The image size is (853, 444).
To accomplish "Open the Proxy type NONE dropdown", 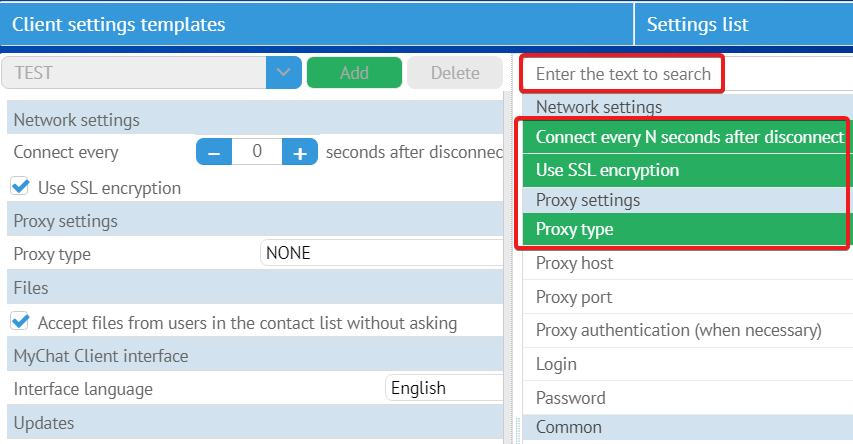I will [381, 253].
